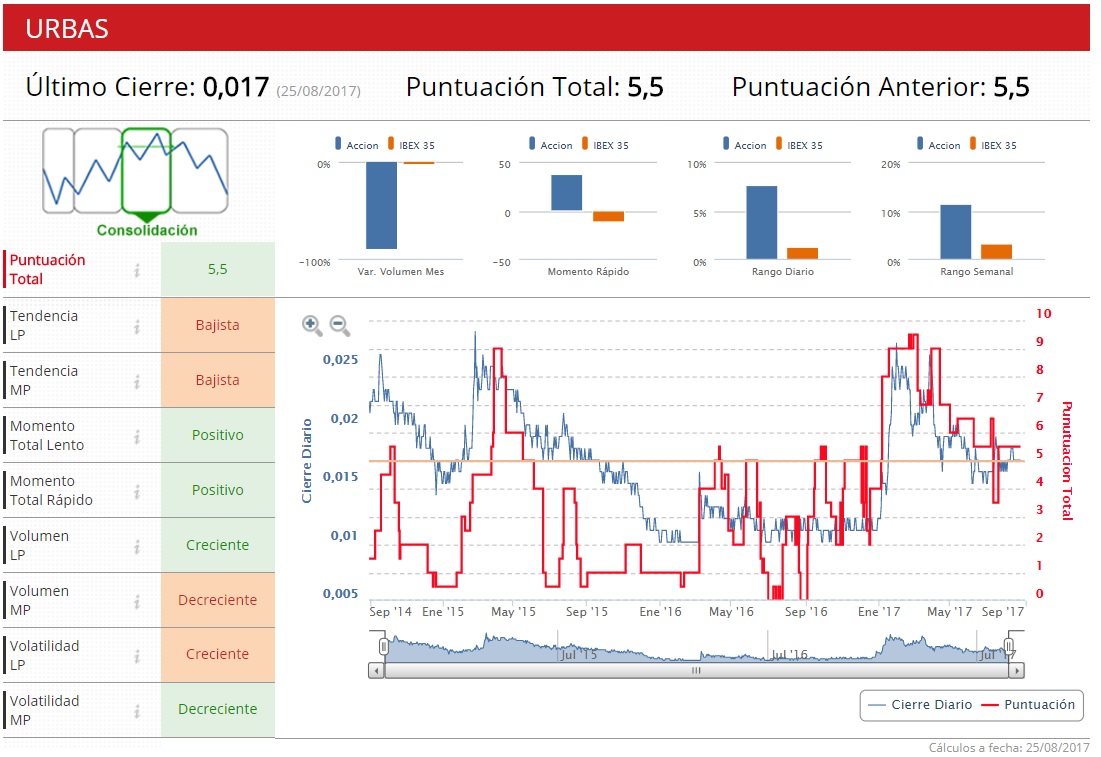The height and width of the screenshot is (757, 1101).
Task: Open info icon for Tendencia LP
Action: click(x=138, y=326)
